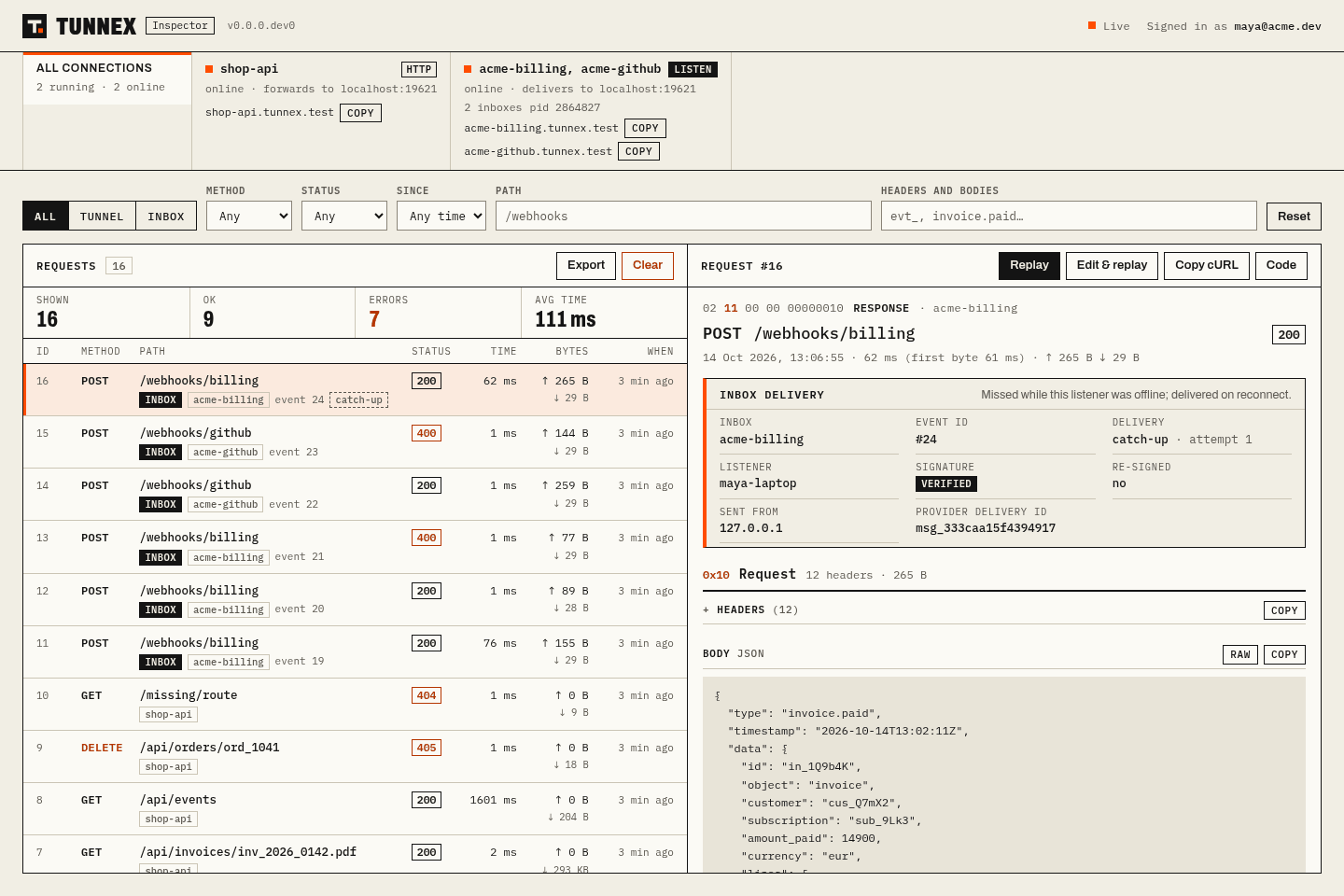Open the All Connections tab
Screen dimensions: 1344x896
pyautogui.click(x=107, y=77)
